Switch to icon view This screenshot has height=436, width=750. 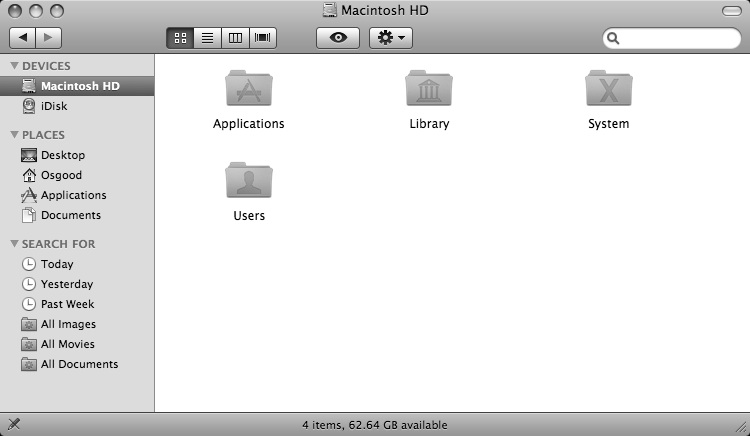point(180,38)
